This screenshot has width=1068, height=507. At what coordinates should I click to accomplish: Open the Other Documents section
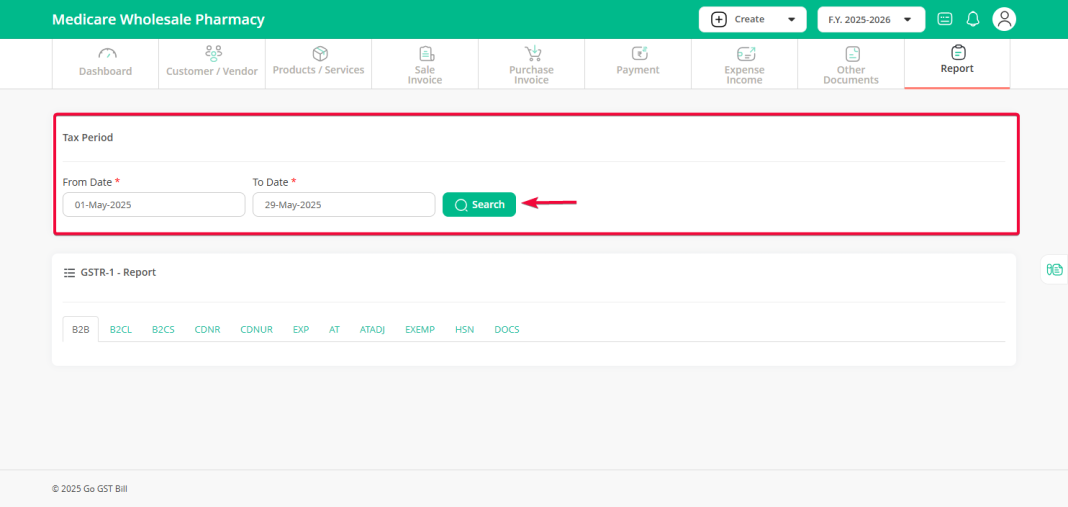(x=851, y=65)
